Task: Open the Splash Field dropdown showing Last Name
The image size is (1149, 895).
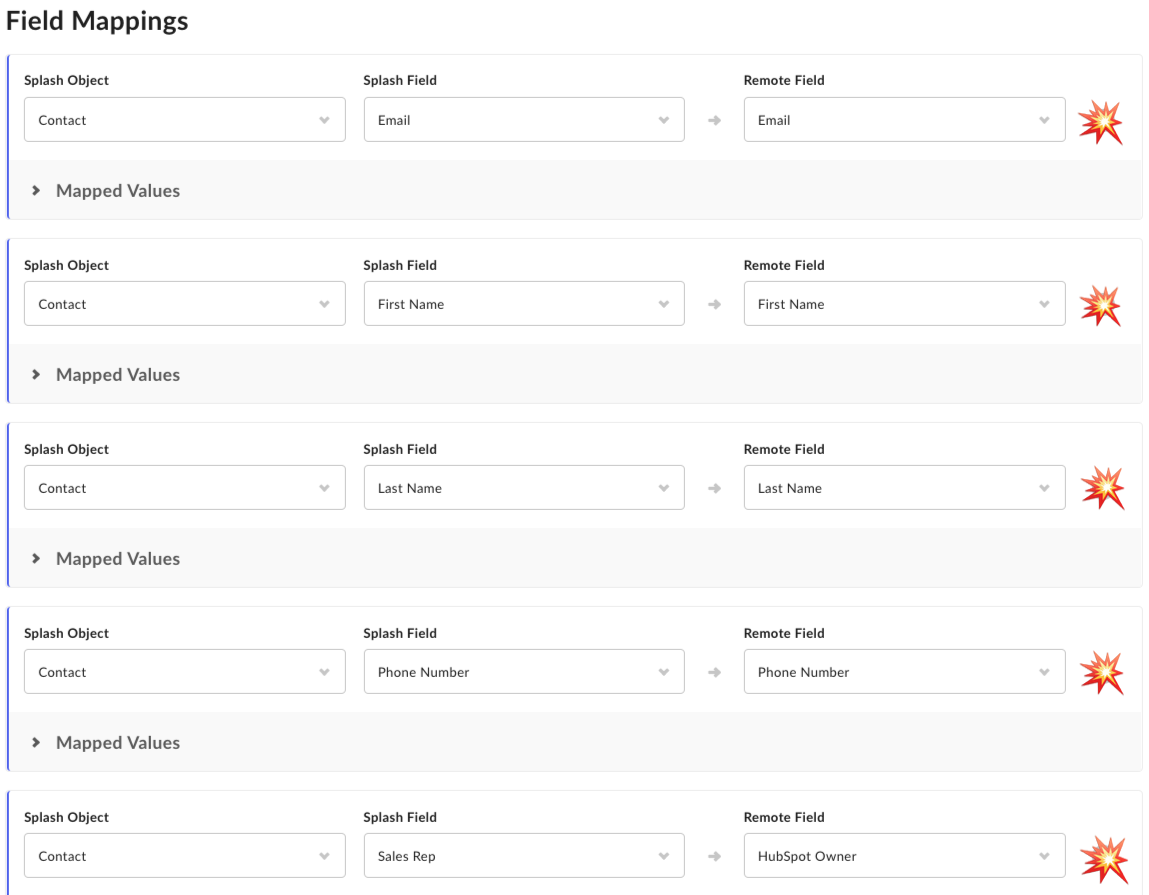Action: coord(524,487)
